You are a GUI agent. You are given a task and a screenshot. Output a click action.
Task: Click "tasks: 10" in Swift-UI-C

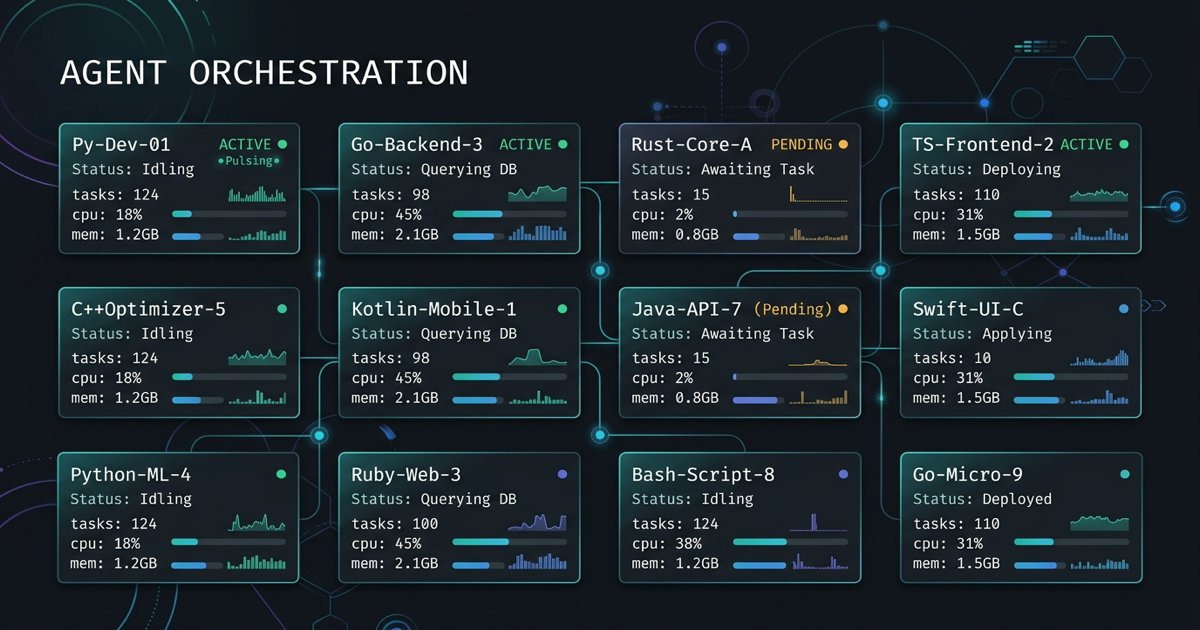(952, 358)
